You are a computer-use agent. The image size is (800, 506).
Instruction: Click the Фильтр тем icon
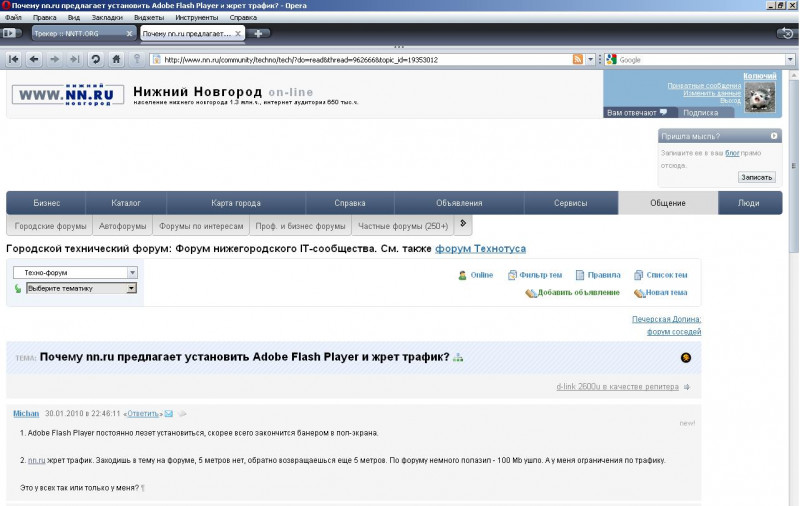click(512, 275)
